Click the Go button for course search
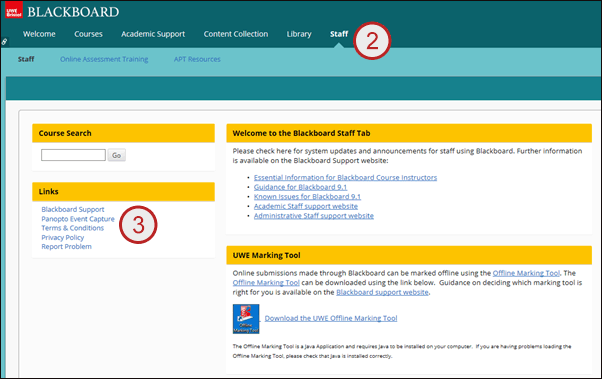Image resolution: width=602 pixels, height=379 pixels. tap(116, 155)
